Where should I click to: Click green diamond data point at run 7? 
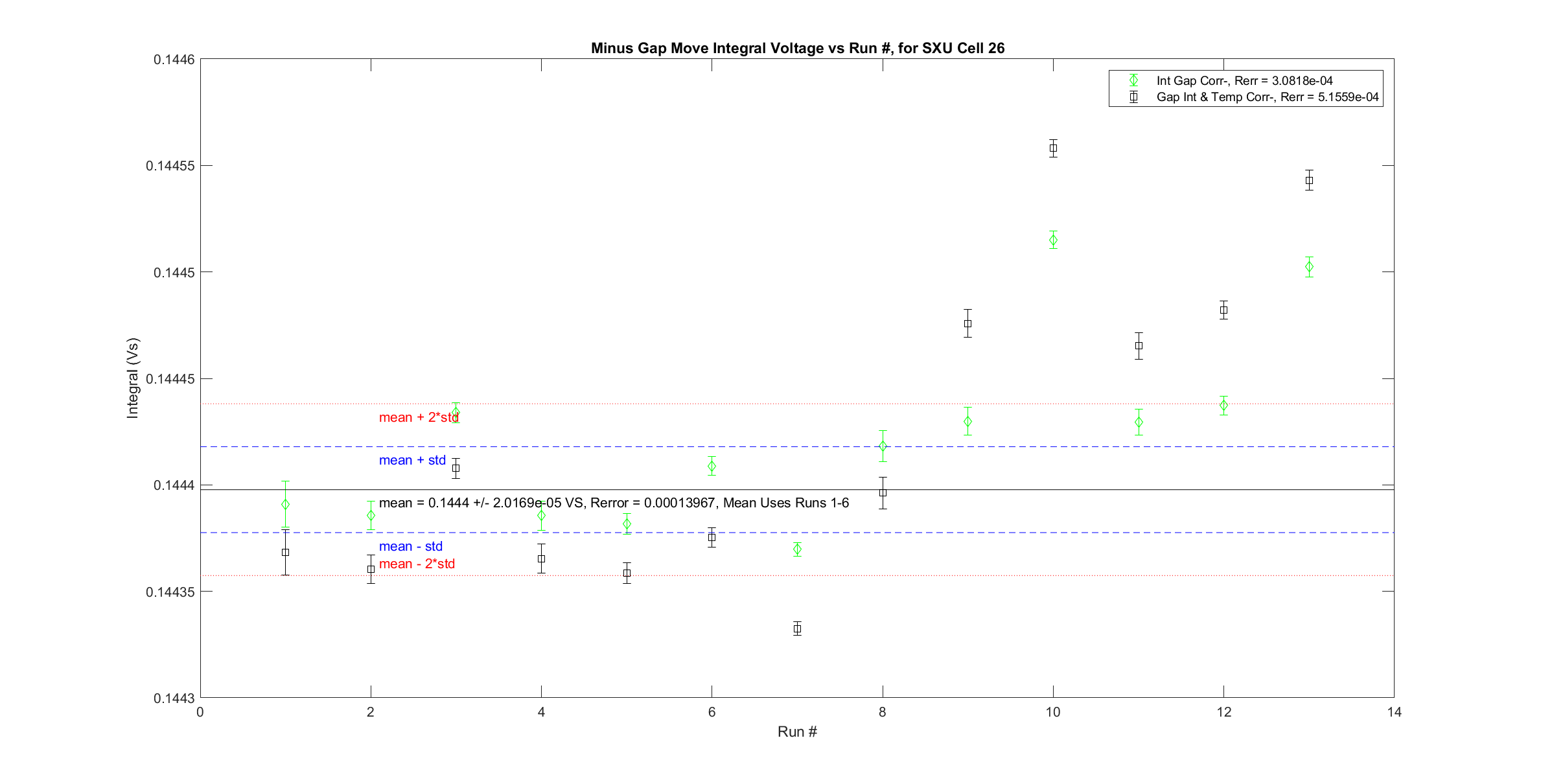[797, 549]
